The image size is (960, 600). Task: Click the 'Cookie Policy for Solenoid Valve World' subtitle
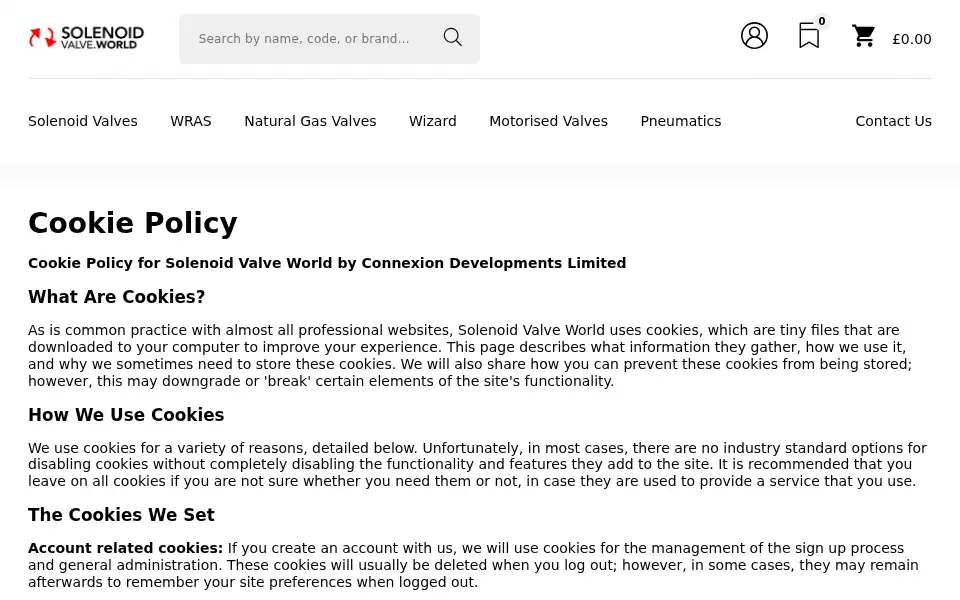coord(327,263)
